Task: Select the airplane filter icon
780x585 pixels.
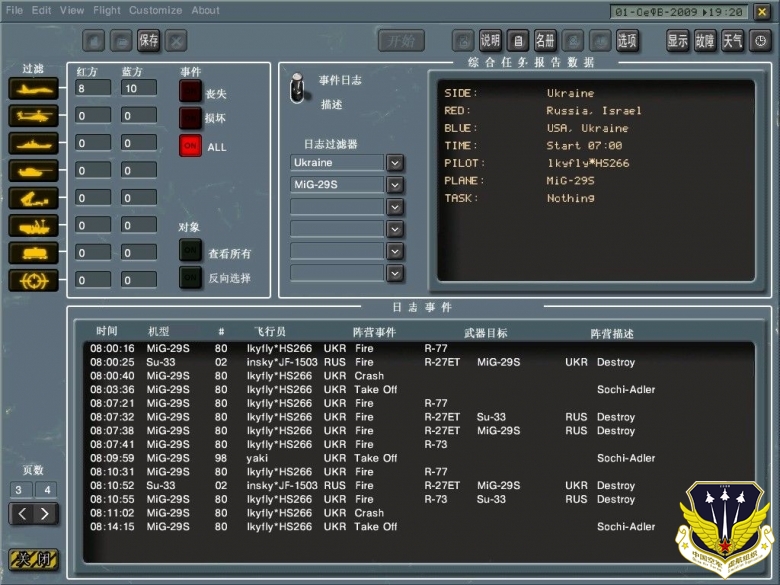Action: coord(34,89)
